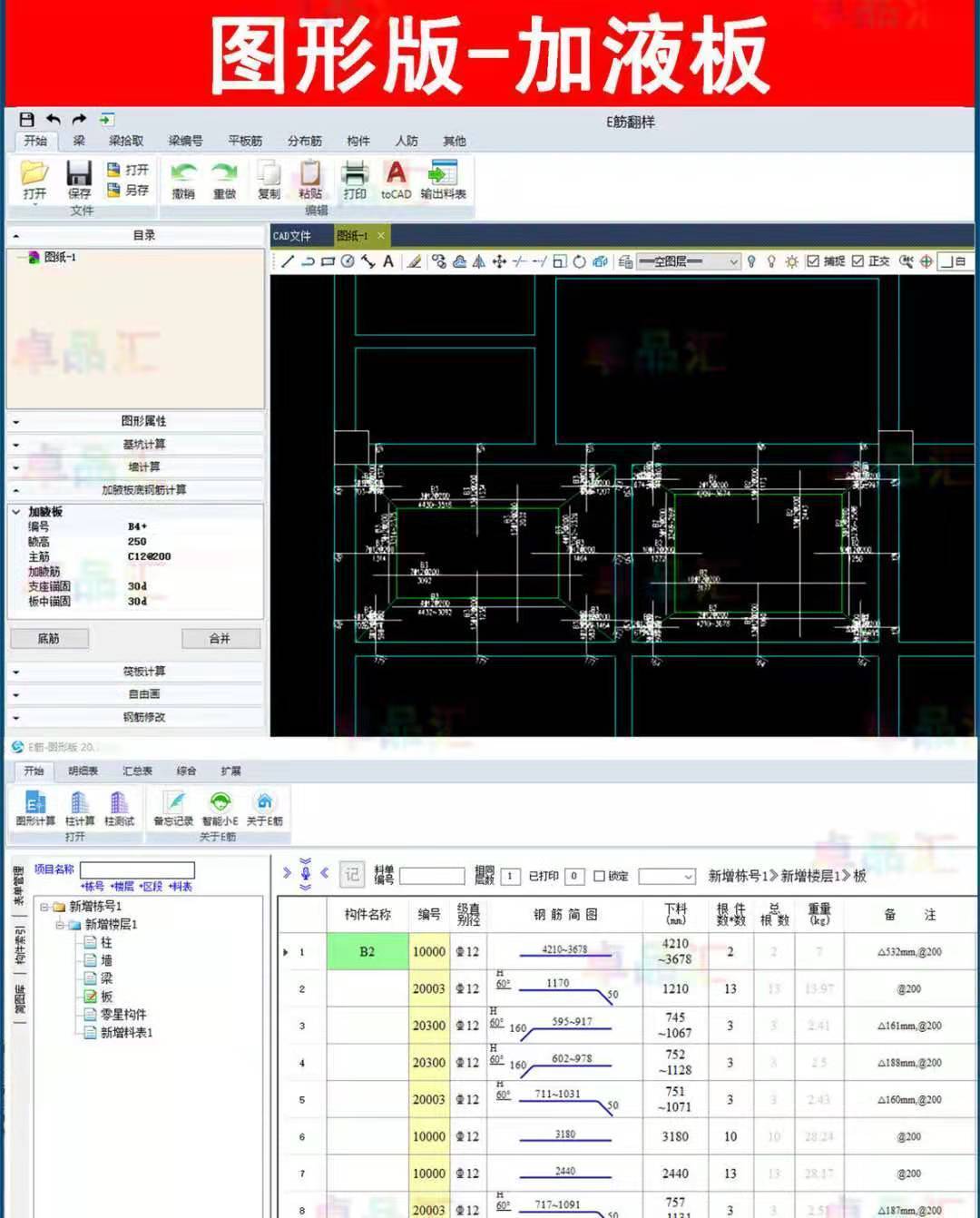Collapse the 新增栋号1 tree node
This screenshot has width=980, height=1218.
coord(44,907)
